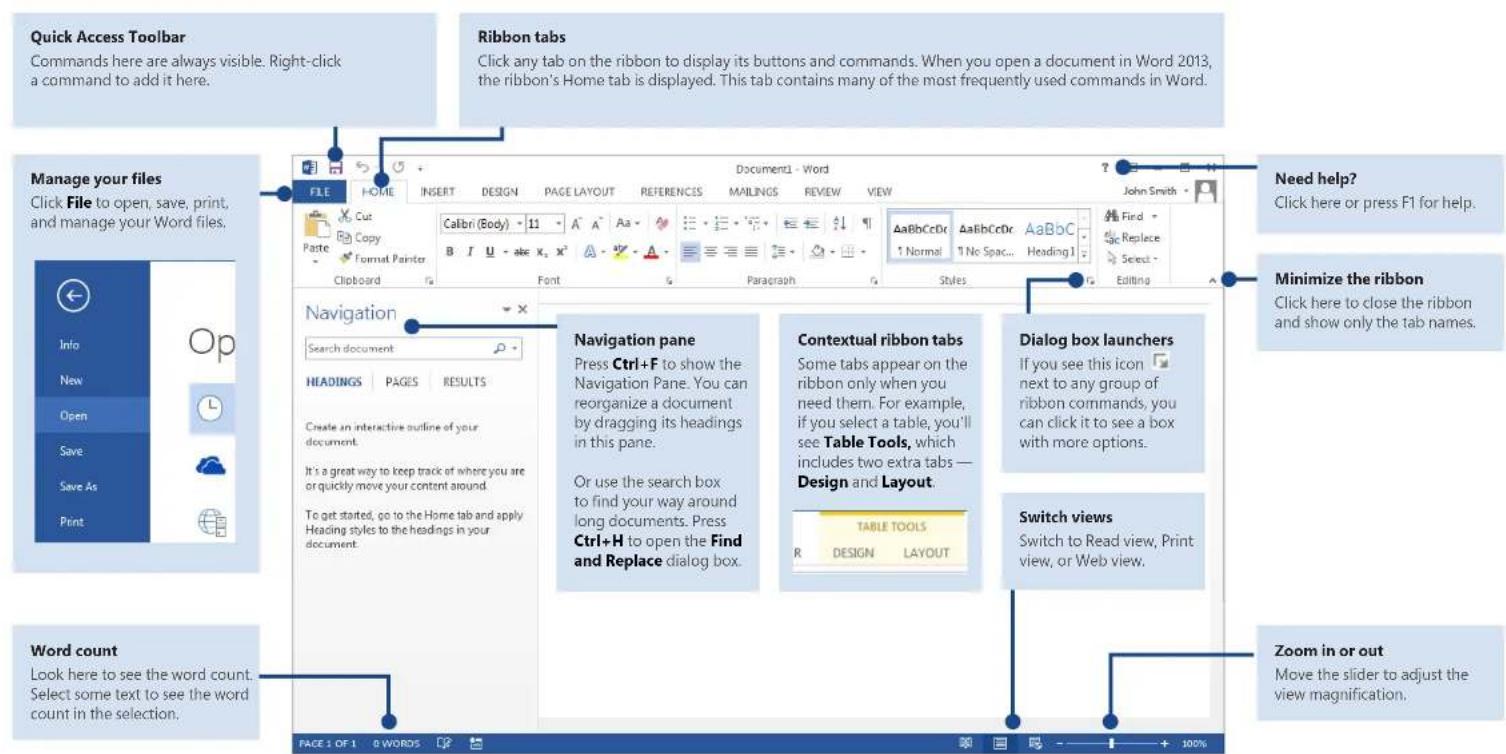Viewport: 1506px width, 754px height.
Task: Select Justify alignment
Action: (751, 252)
